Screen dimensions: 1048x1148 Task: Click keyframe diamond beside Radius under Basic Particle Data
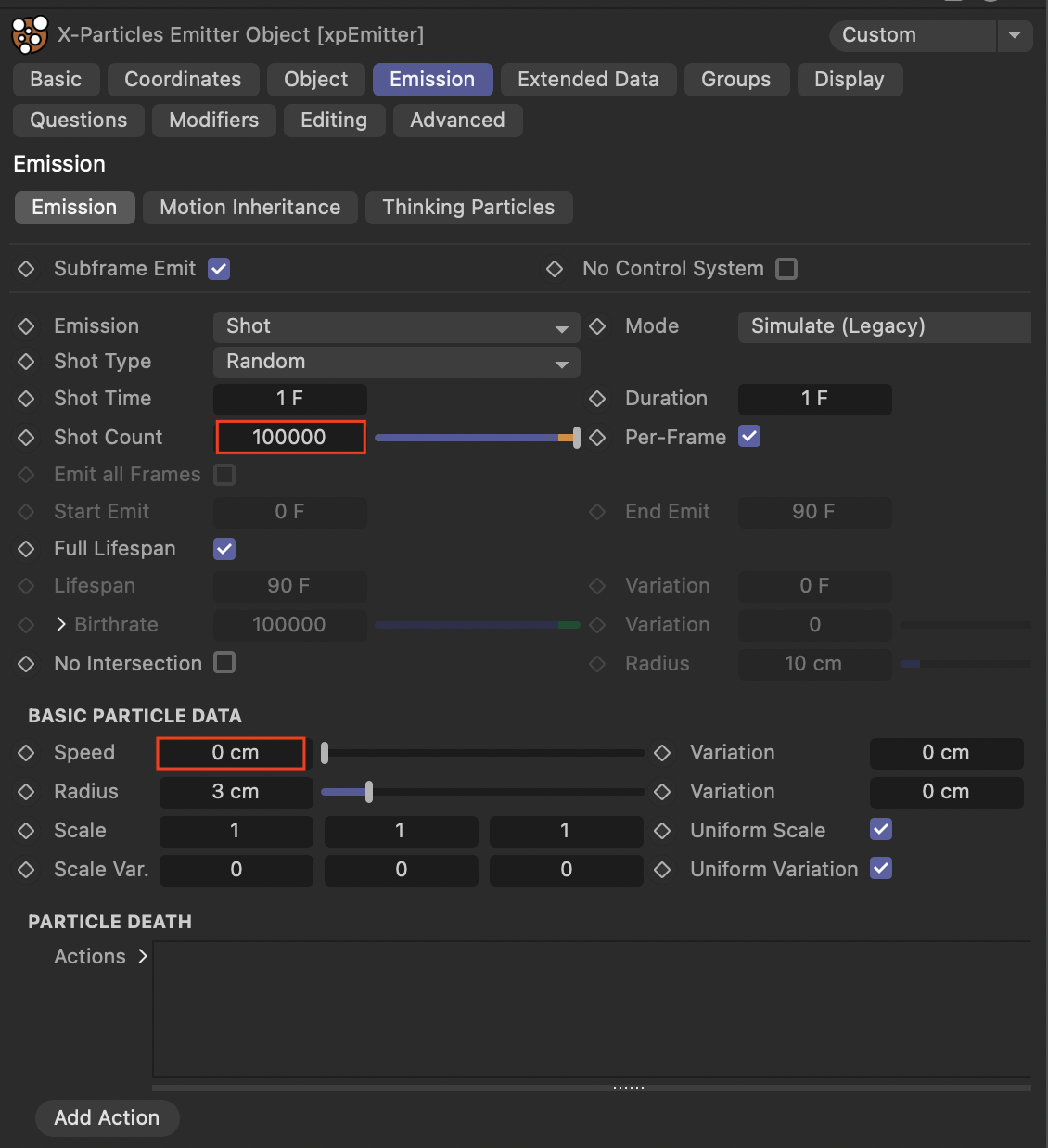point(26,792)
